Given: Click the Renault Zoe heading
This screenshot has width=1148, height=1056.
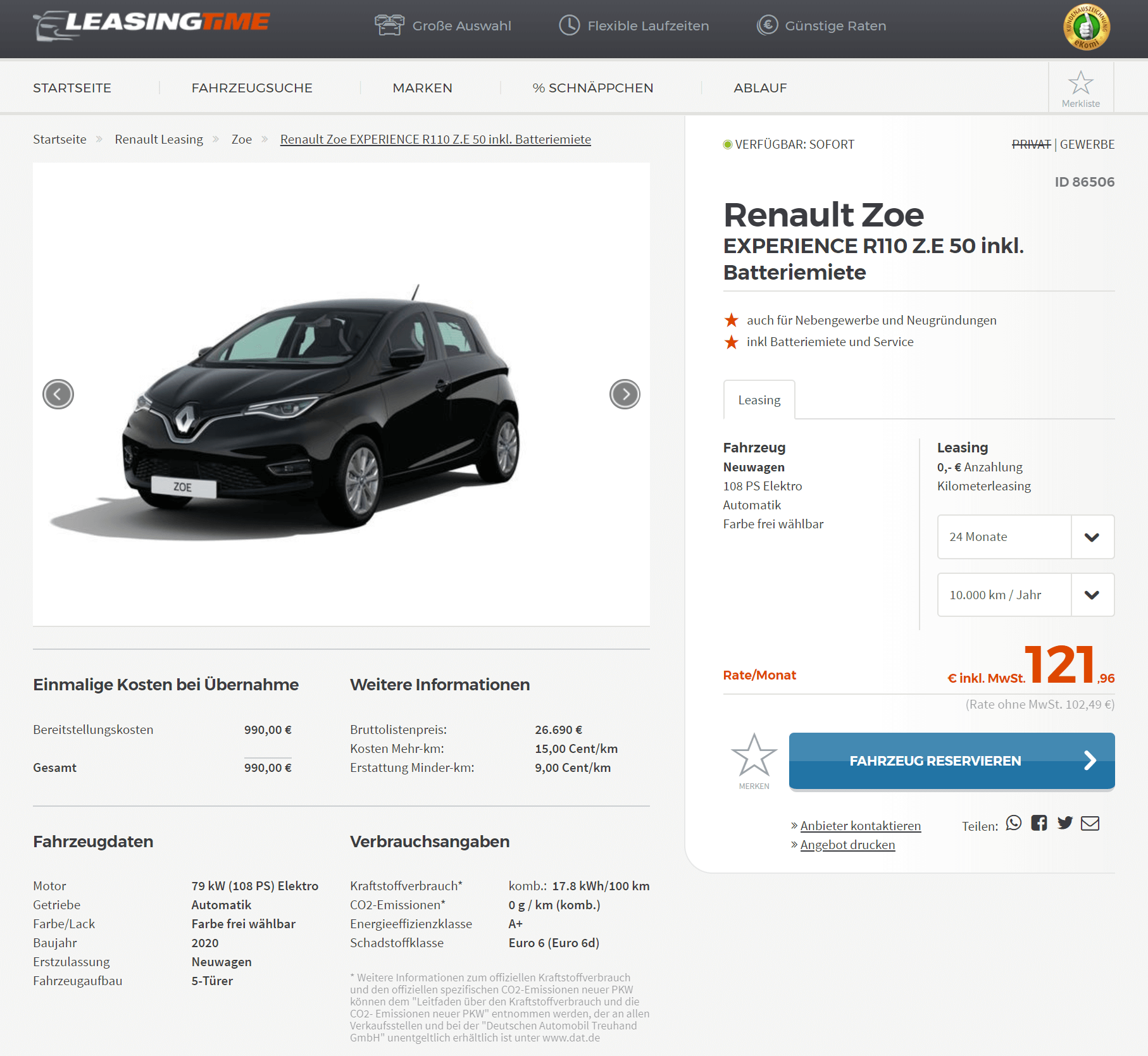Looking at the screenshot, I should (x=823, y=215).
